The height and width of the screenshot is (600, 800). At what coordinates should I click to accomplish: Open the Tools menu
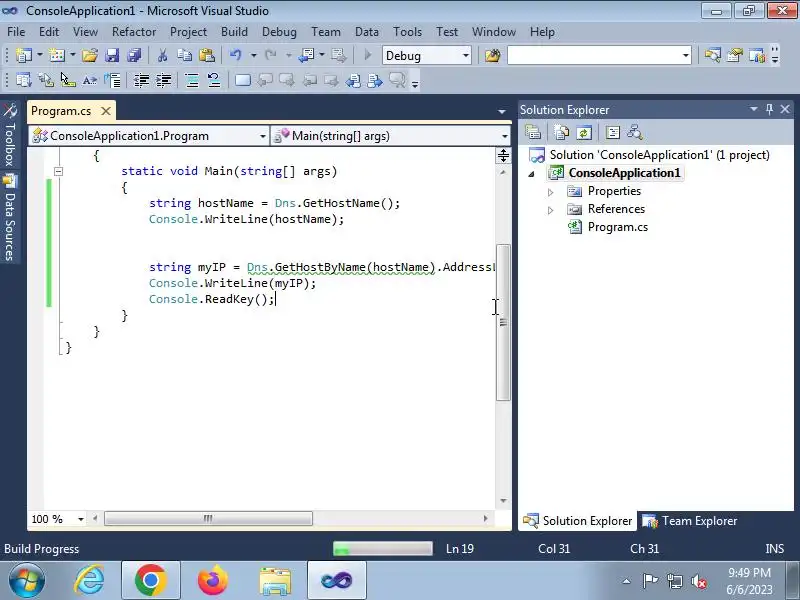[x=407, y=32]
